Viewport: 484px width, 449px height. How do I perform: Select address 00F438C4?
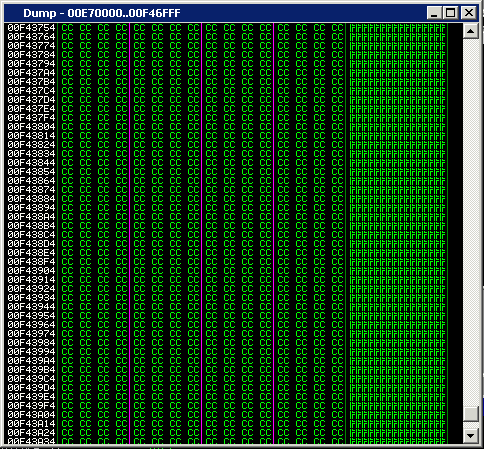[31, 235]
